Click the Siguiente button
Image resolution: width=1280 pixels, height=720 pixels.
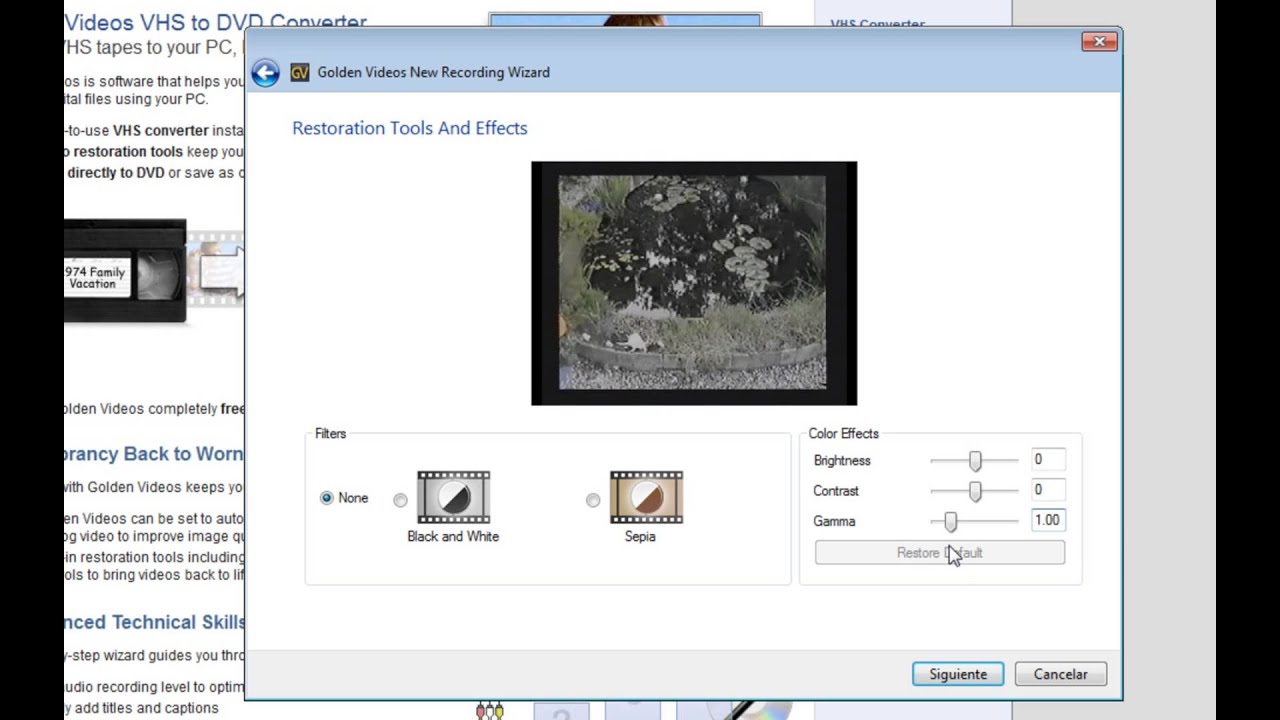958,674
